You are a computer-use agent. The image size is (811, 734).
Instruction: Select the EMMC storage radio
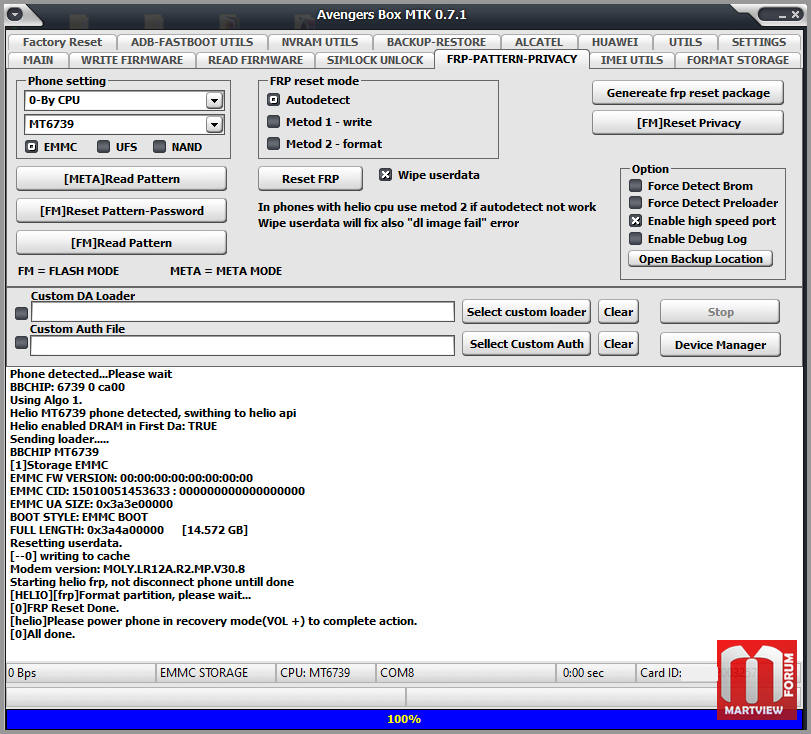(32, 147)
